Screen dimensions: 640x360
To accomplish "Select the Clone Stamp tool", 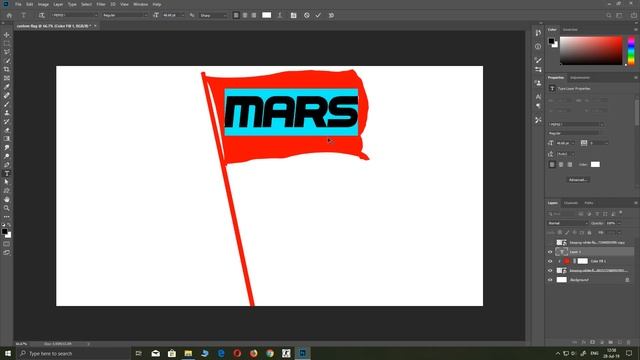I will [x=7, y=113].
